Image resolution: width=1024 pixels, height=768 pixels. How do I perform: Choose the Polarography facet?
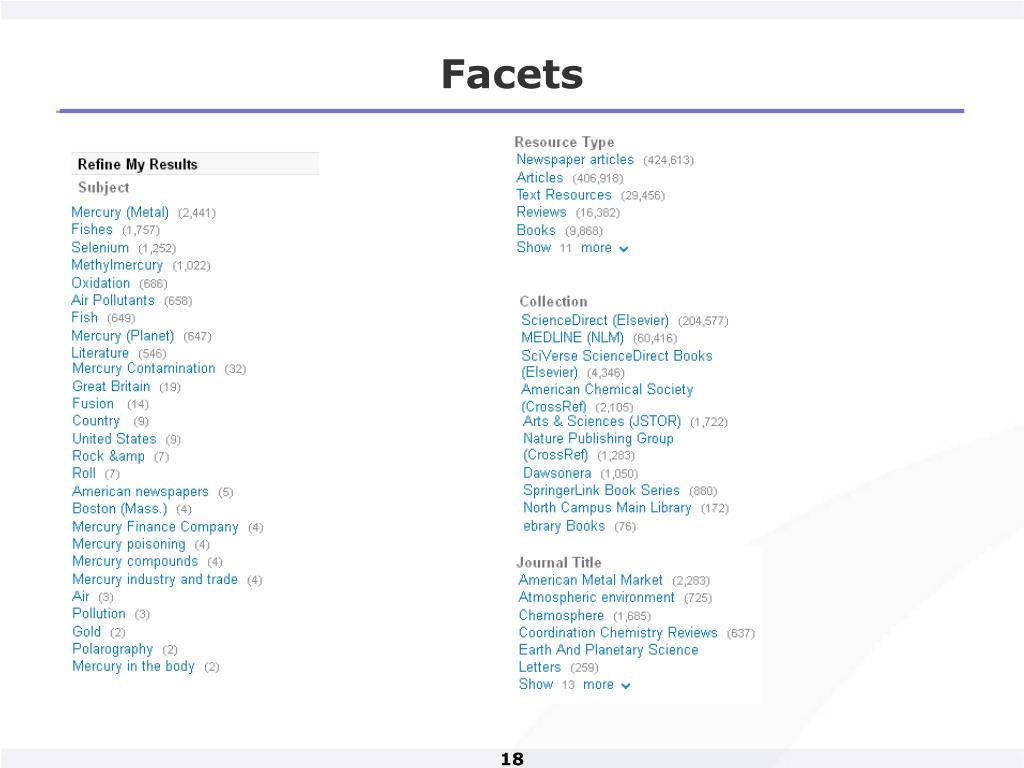[112, 649]
